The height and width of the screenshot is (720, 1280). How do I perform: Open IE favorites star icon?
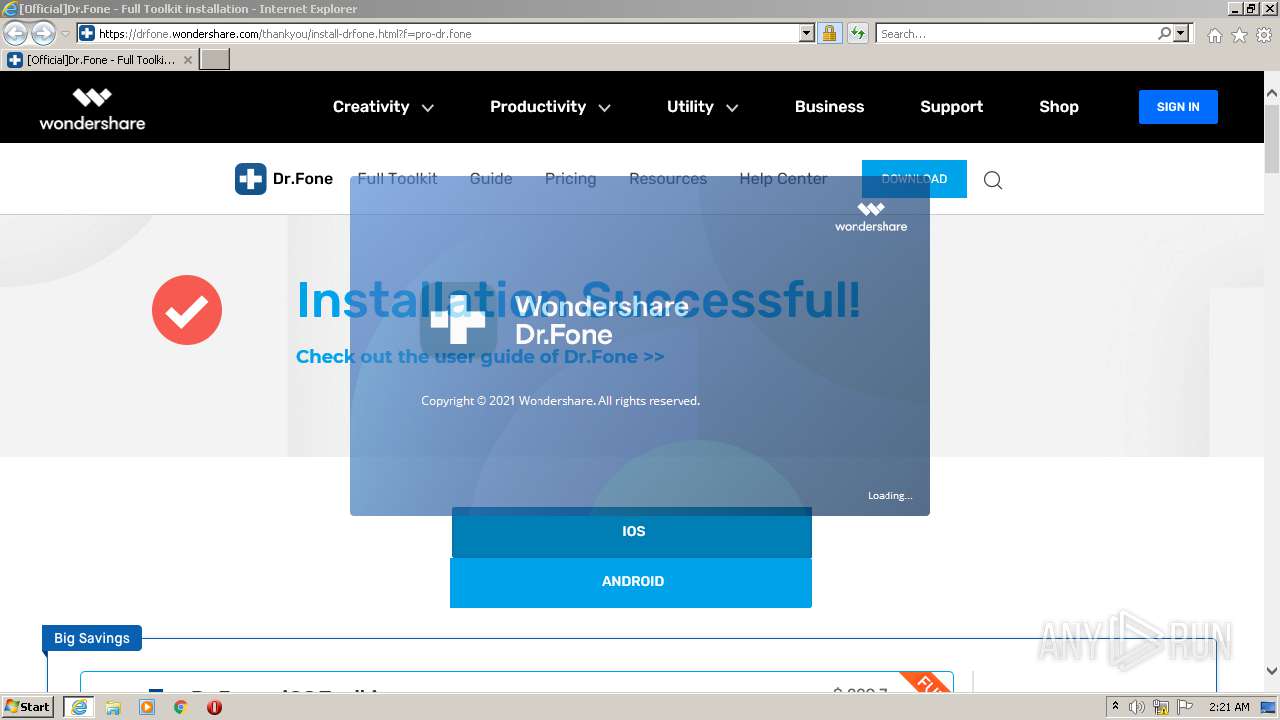pyautogui.click(x=1239, y=35)
